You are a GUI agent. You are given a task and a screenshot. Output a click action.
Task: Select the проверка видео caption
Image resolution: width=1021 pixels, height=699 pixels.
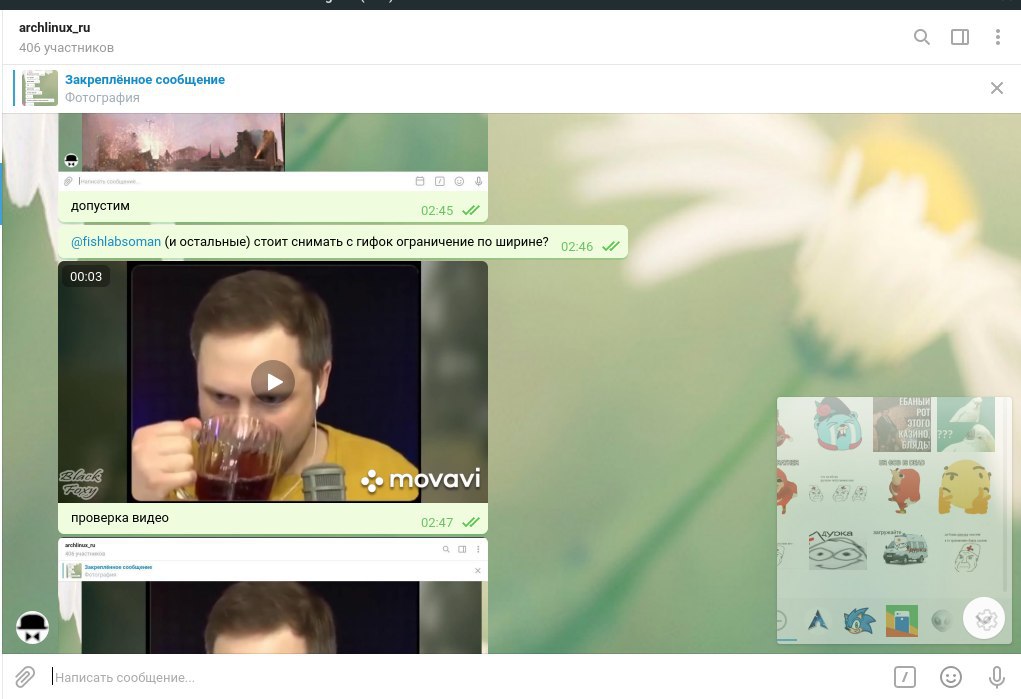(120, 518)
